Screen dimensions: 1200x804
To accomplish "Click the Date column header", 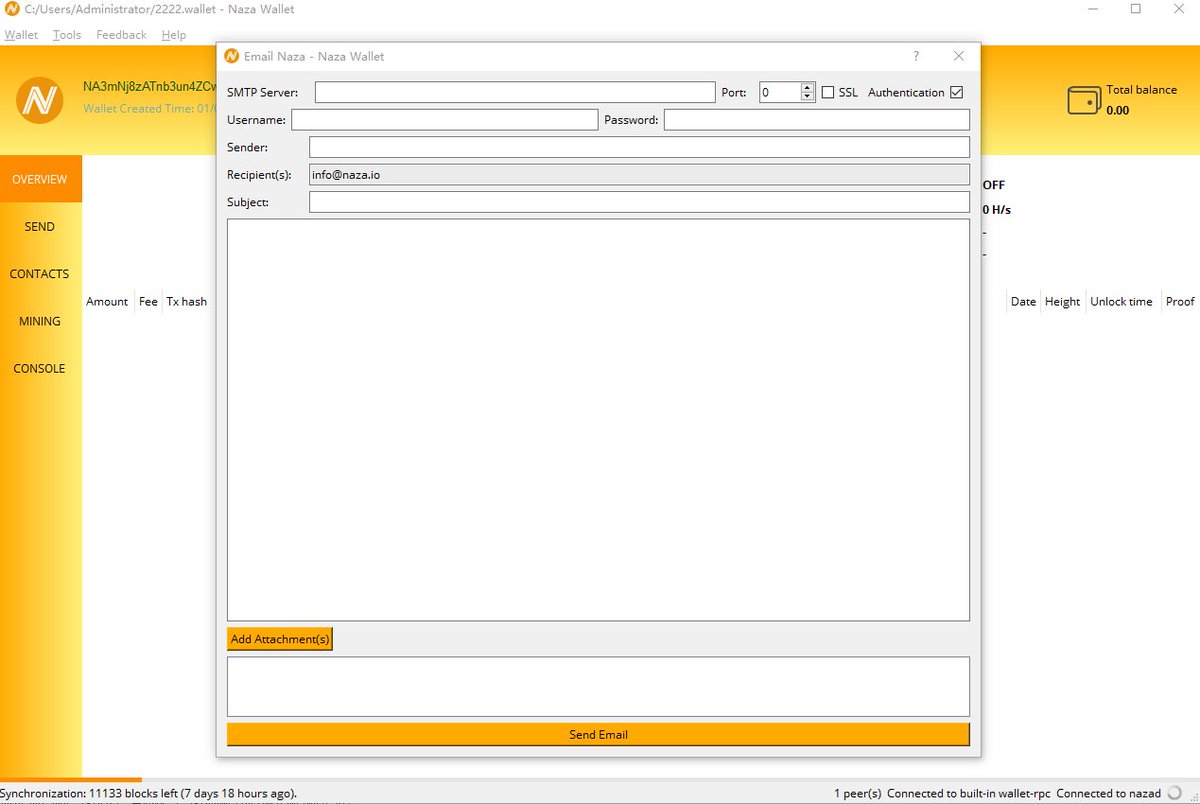I will (x=1023, y=301).
